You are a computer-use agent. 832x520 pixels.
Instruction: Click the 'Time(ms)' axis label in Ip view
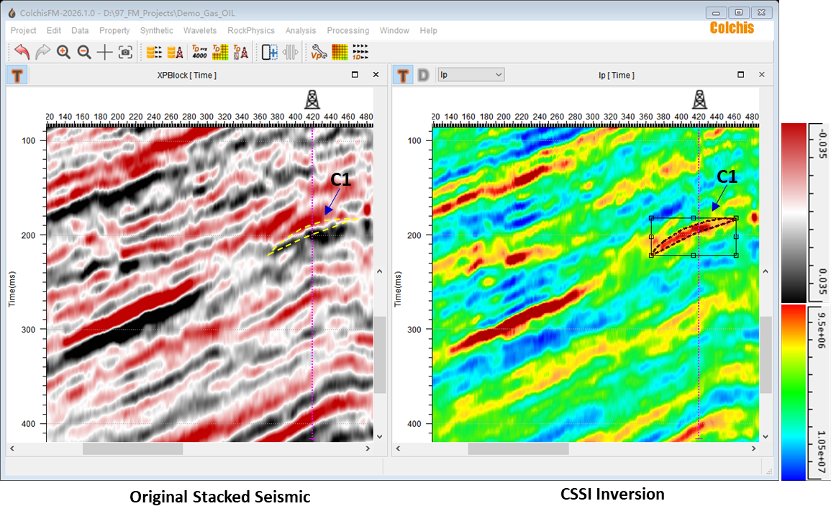coord(398,289)
